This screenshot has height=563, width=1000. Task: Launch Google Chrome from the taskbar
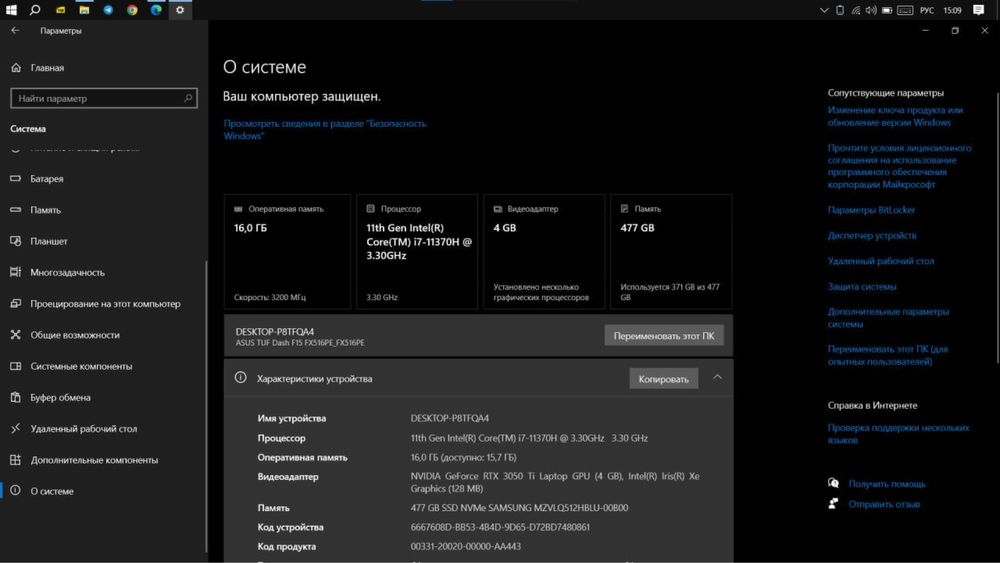tap(132, 10)
